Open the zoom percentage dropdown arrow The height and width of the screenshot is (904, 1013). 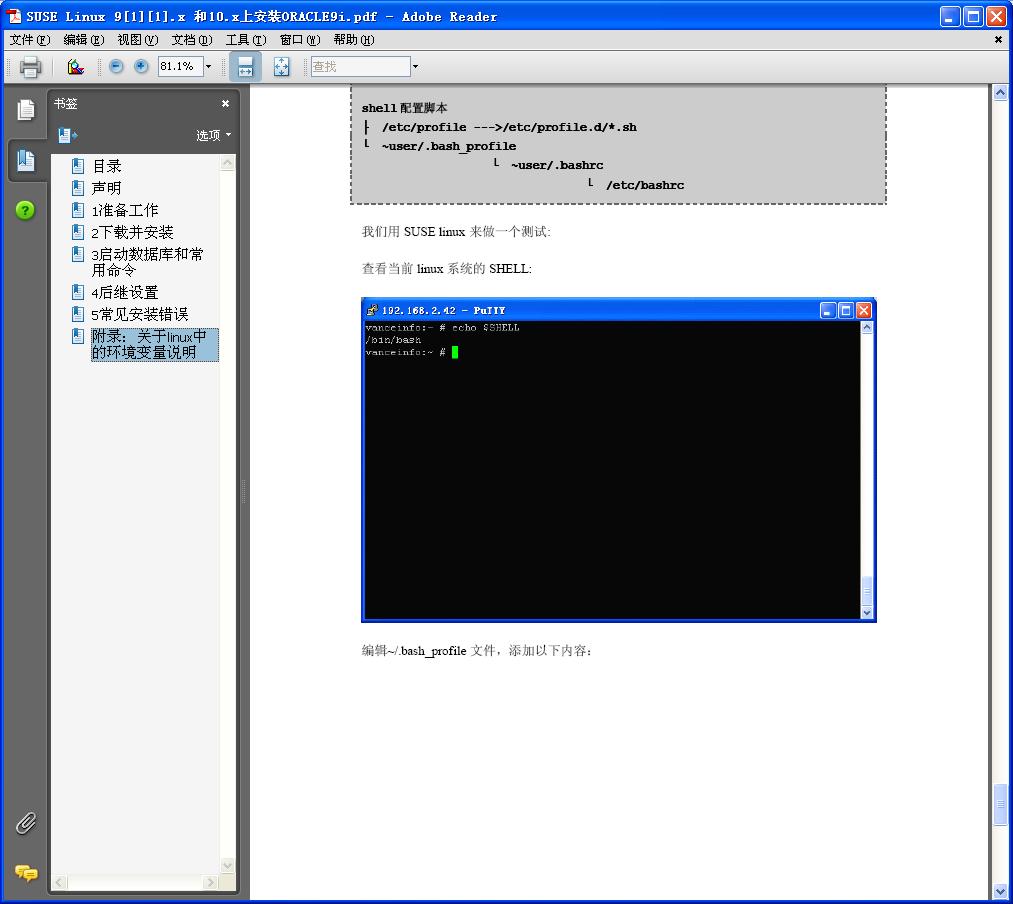[209, 66]
